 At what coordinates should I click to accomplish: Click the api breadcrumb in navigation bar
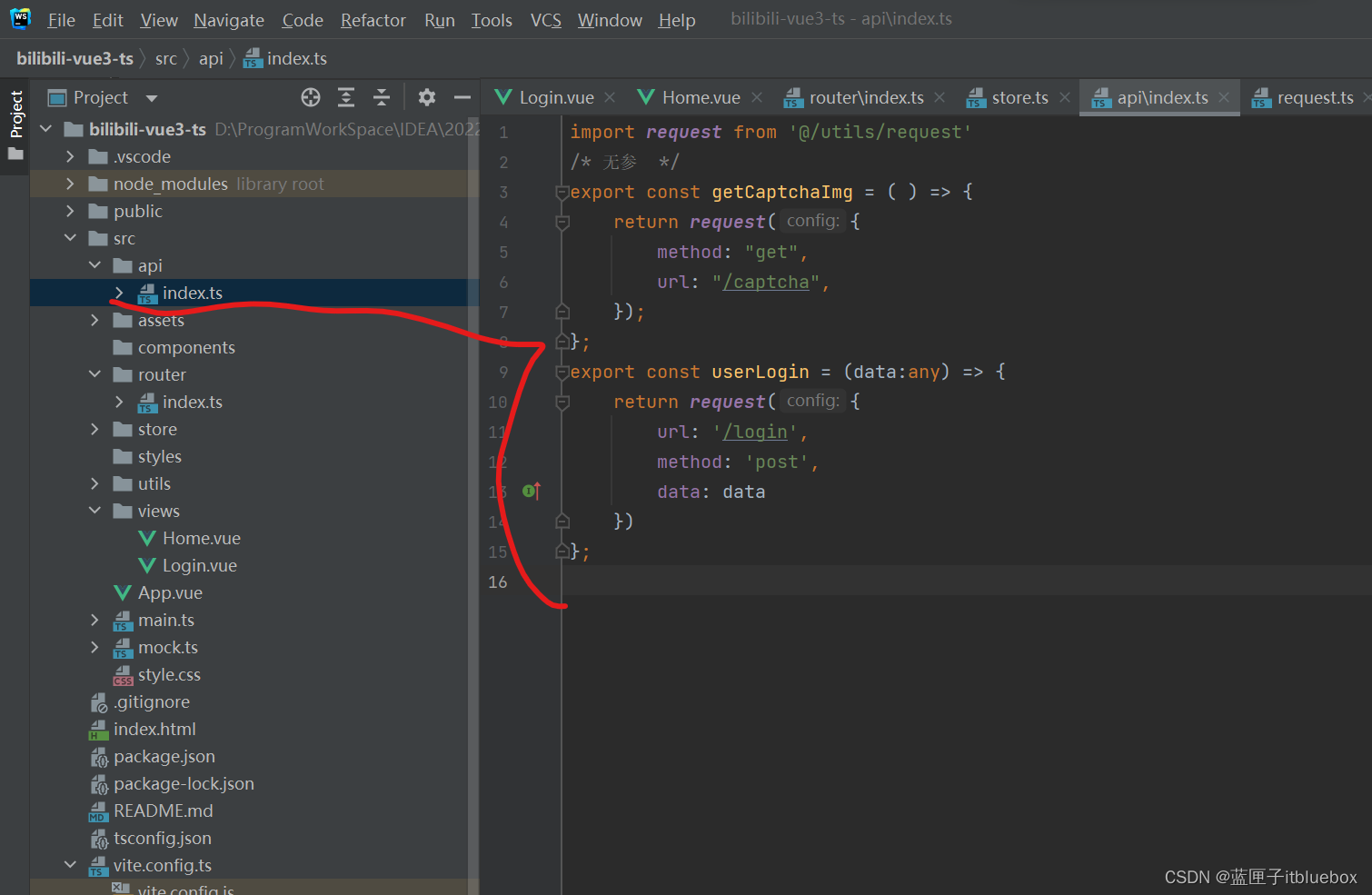(x=211, y=59)
